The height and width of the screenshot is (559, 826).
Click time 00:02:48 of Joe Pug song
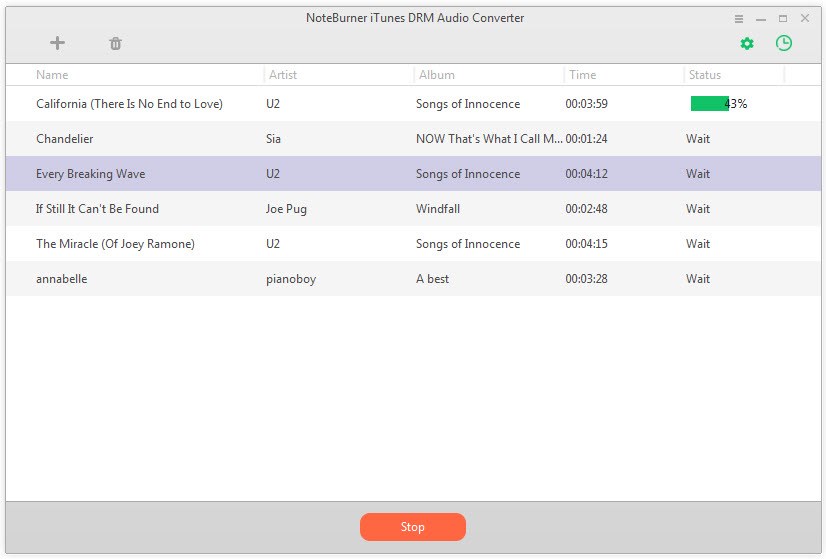point(586,209)
